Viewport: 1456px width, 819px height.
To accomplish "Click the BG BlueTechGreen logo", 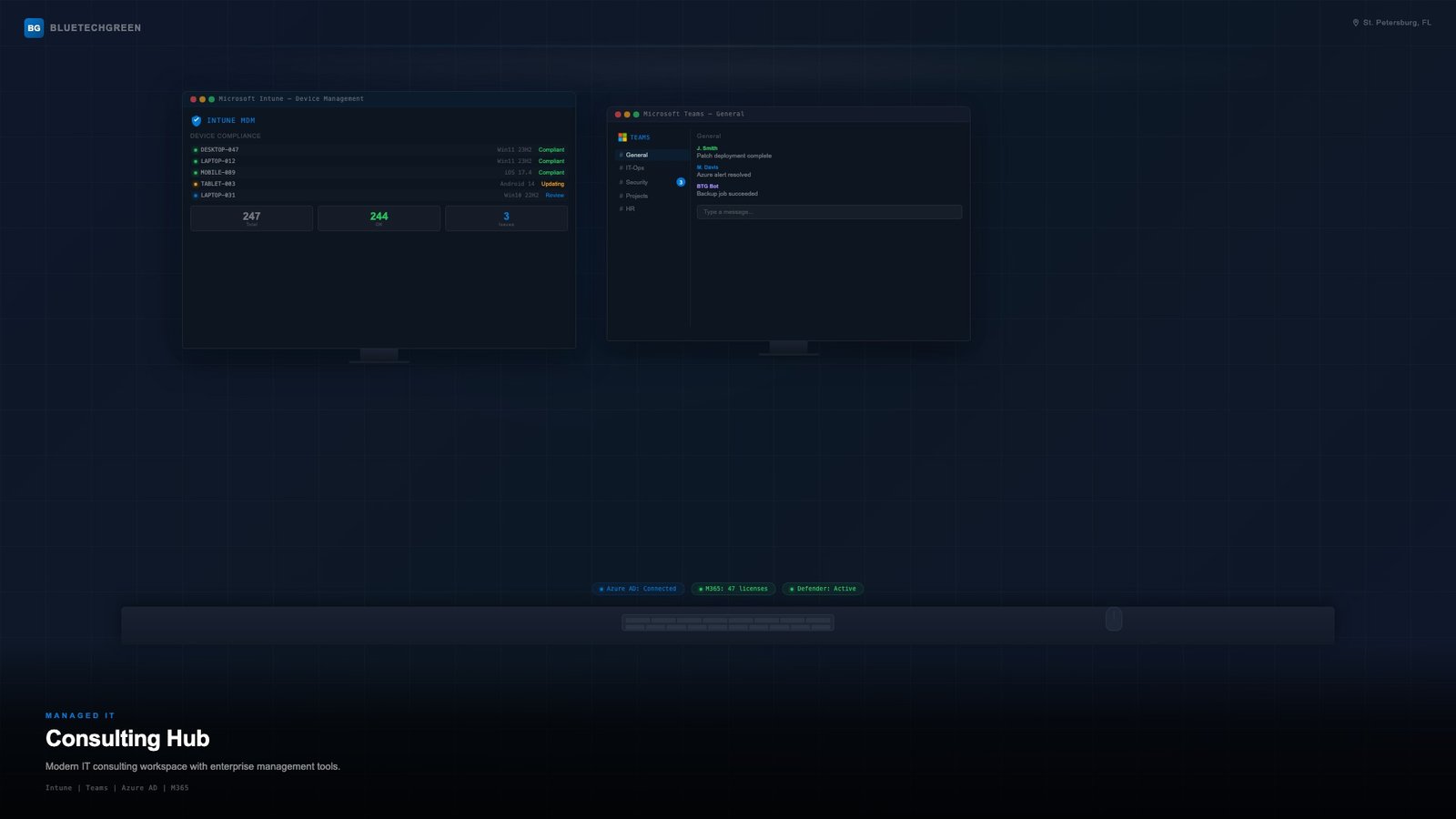I will 34,28.
